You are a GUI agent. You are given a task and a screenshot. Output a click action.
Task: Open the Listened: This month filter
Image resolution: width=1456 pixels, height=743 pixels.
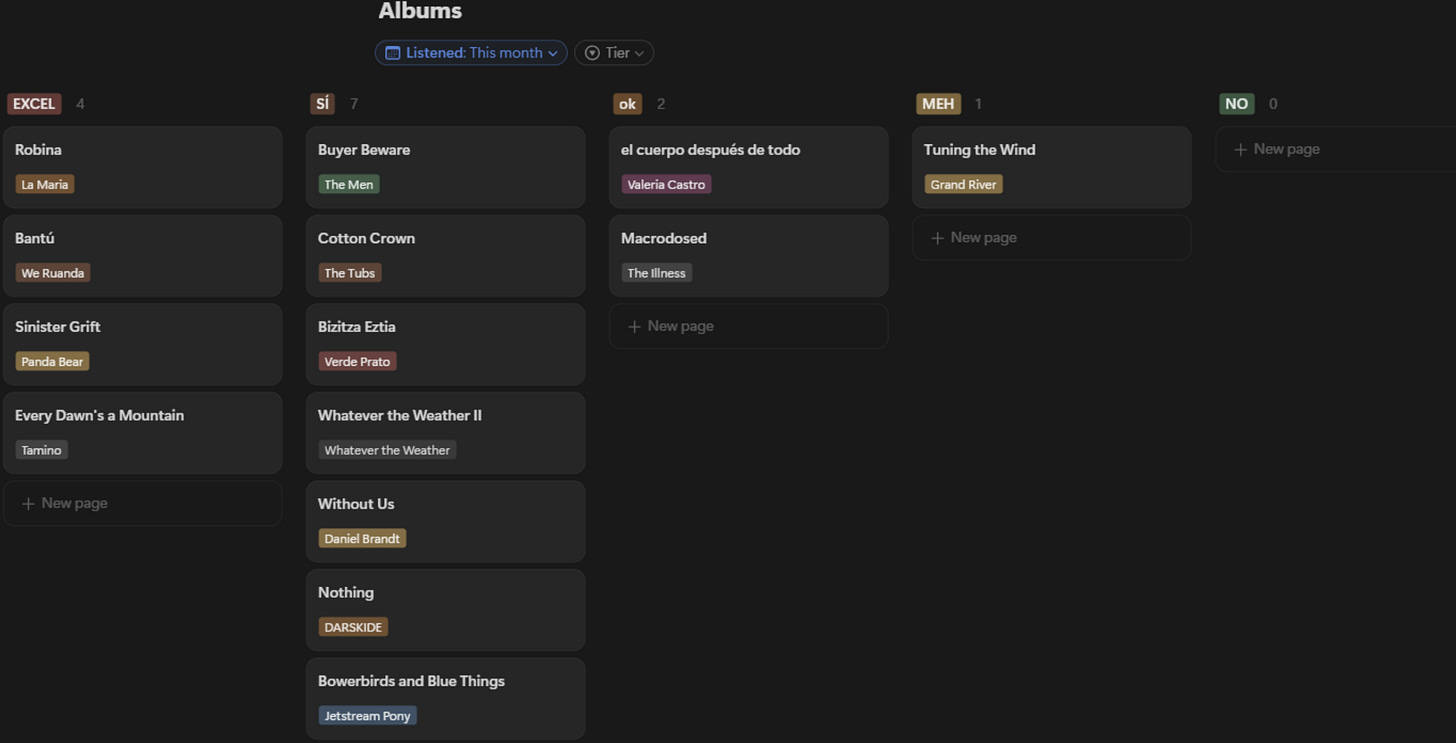click(471, 53)
